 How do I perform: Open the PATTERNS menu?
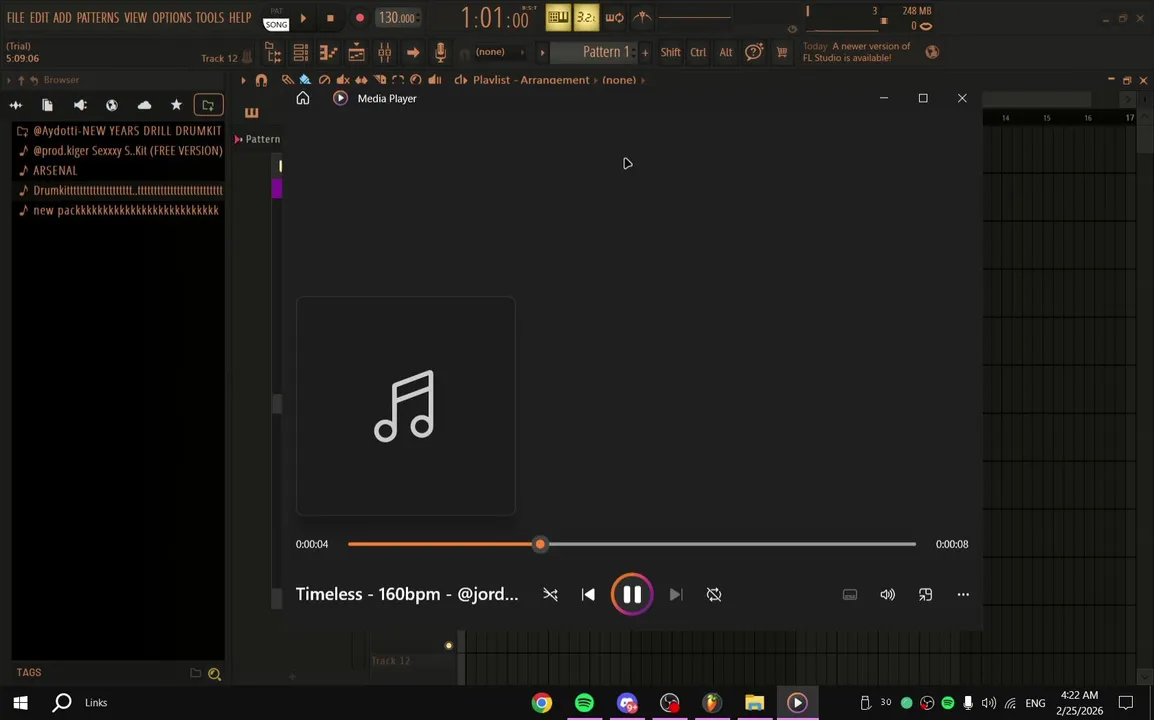98,18
